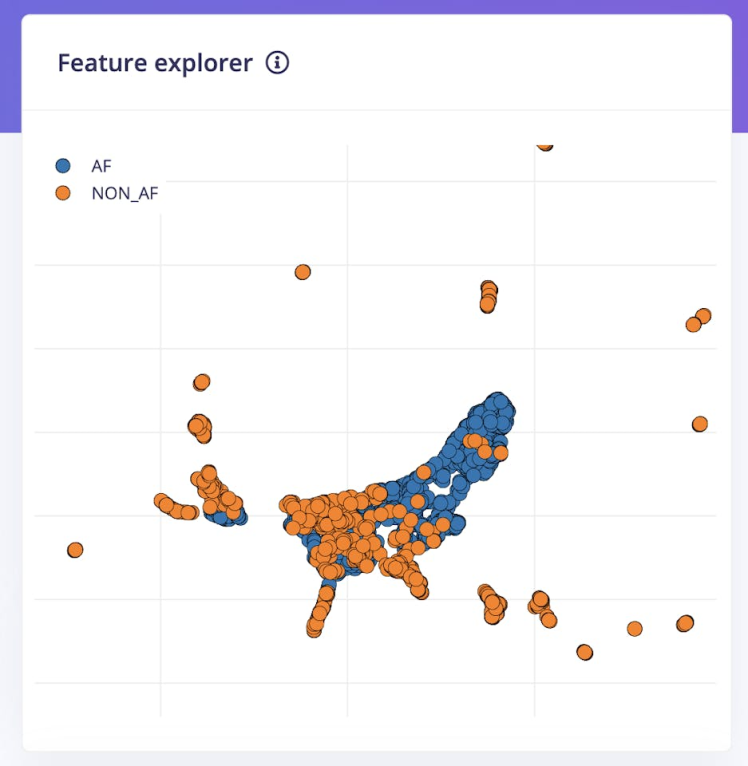Image resolution: width=748 pixels, height=766 pixels.
Task: Select the far-right orange point in the bottom row
Action: pos(685,623)
